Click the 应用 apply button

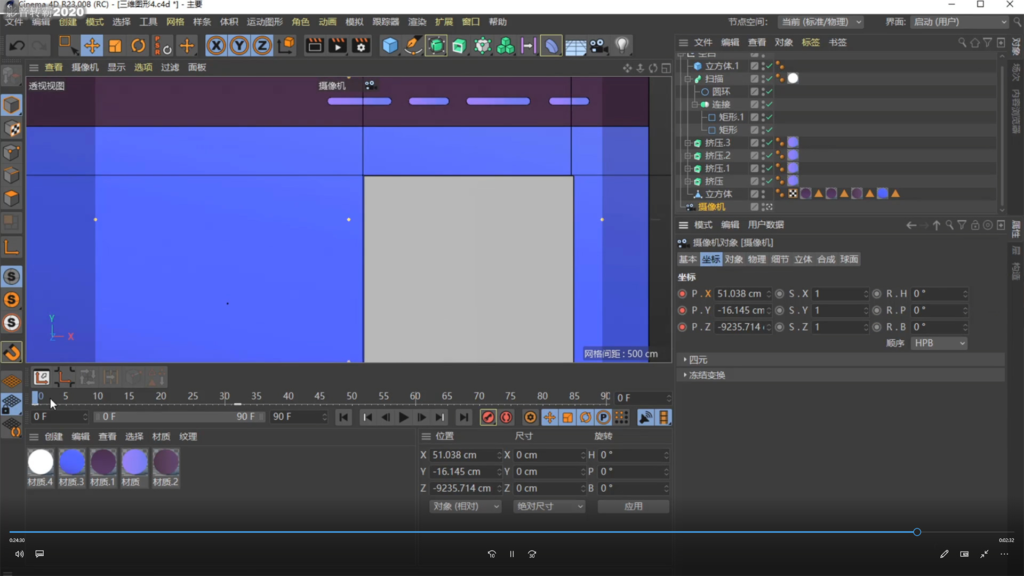pos(632,506)
